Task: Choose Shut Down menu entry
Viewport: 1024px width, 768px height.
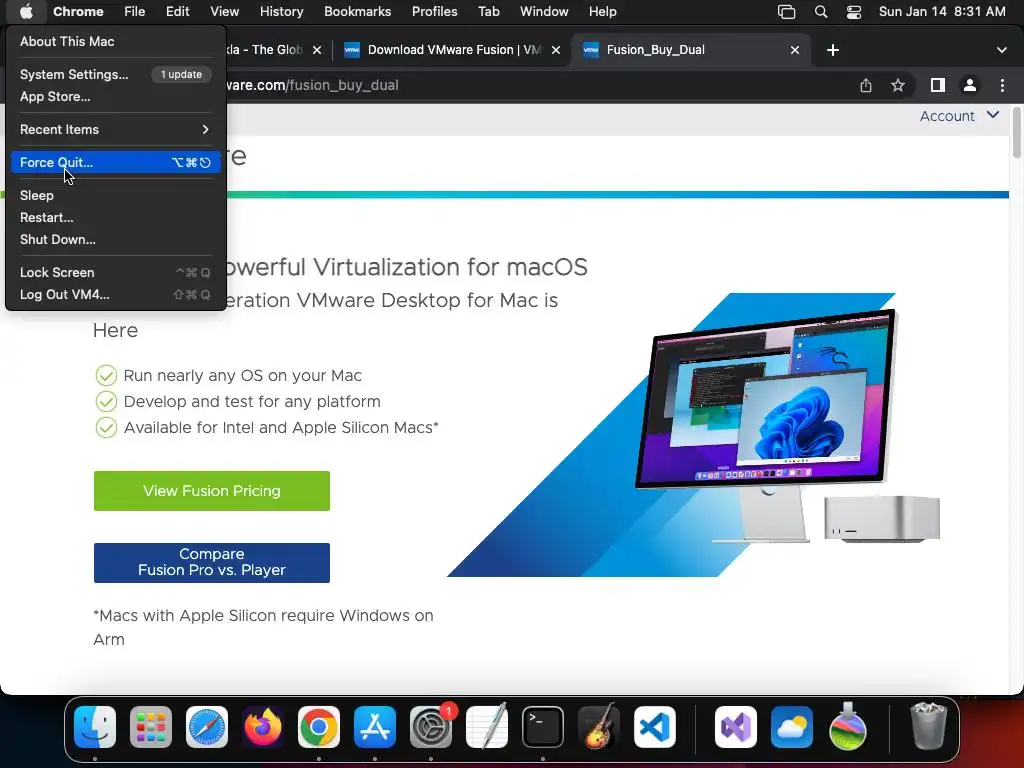Action: [116, 240]
